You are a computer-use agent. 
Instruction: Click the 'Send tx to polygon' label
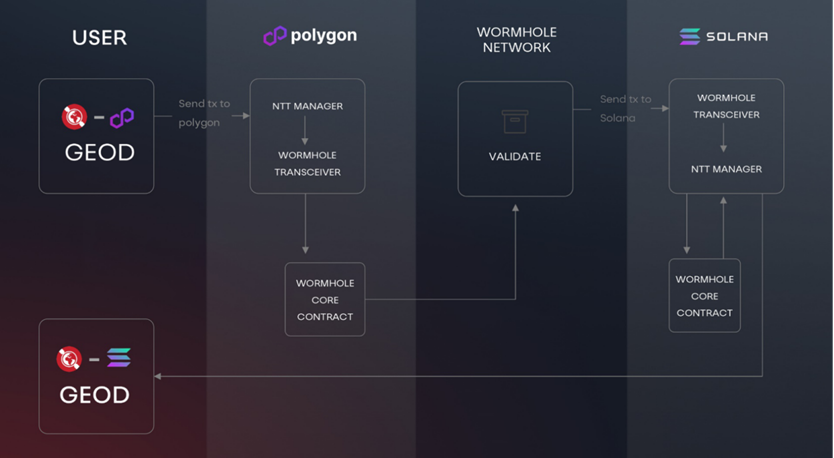[204, 113]
